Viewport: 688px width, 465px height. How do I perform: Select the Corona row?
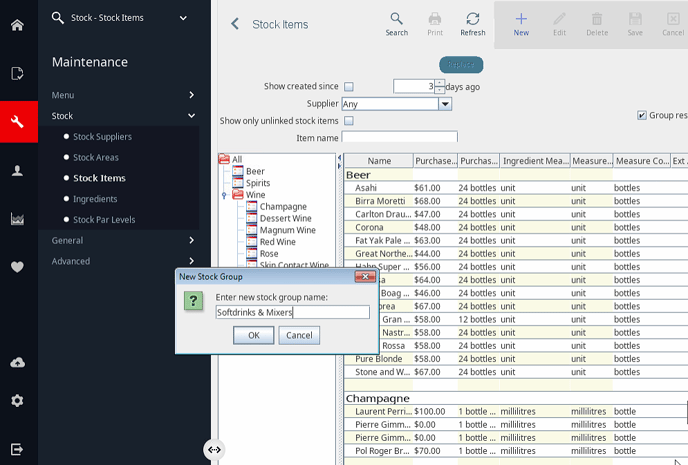click(516, 227)
